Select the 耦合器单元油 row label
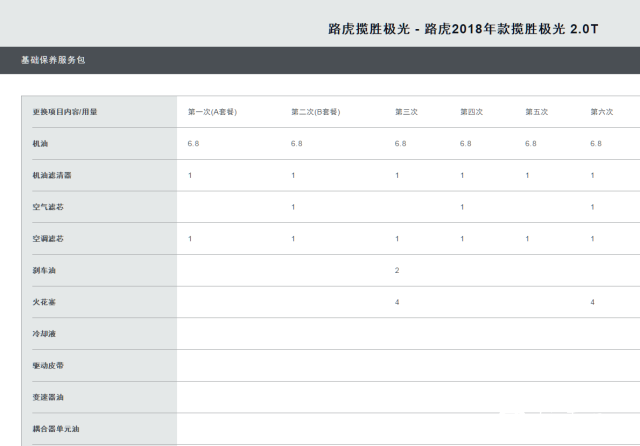The width and height of the screenshot is (640, 446). 55,429
